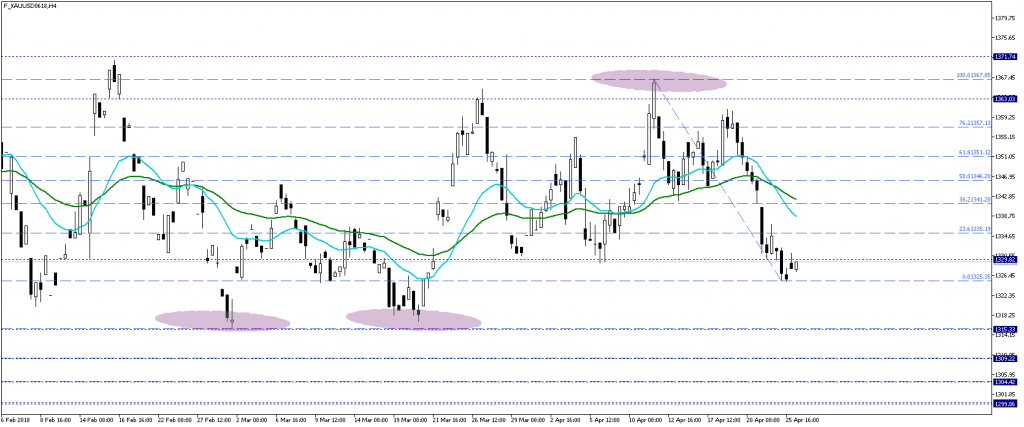This screenshot has height=427, width=1024.
Task: Click the 1318.25 price scale value
Action: tap(1006, 315)
